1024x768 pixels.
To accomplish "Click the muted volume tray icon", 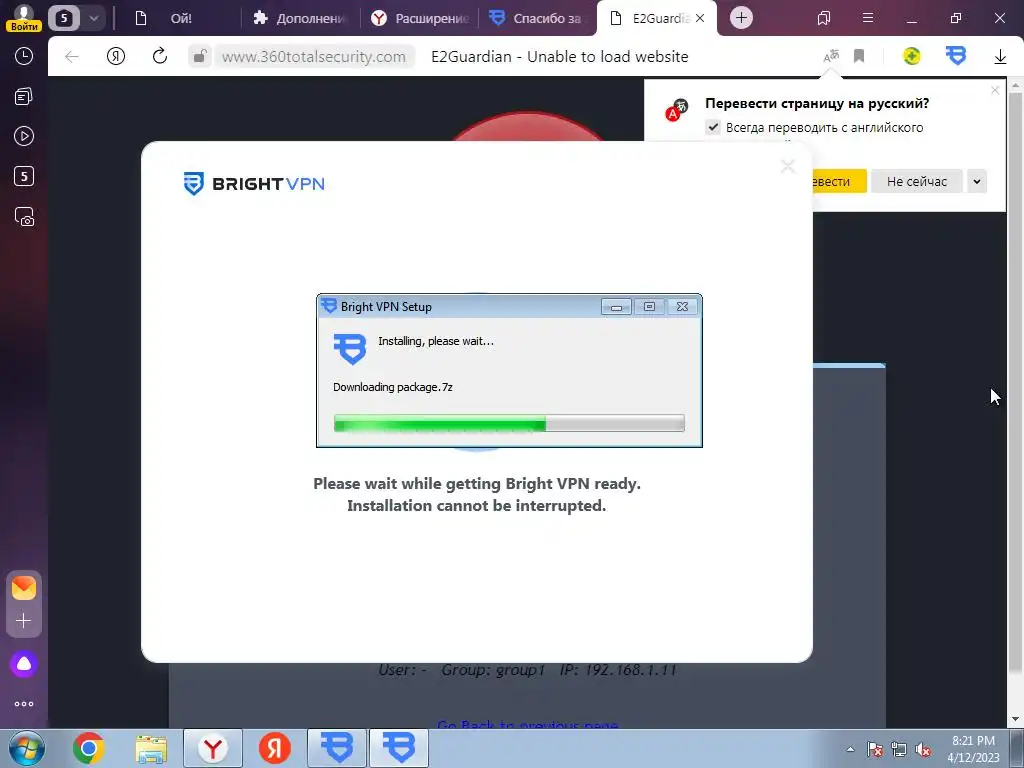I will [923, 749].
